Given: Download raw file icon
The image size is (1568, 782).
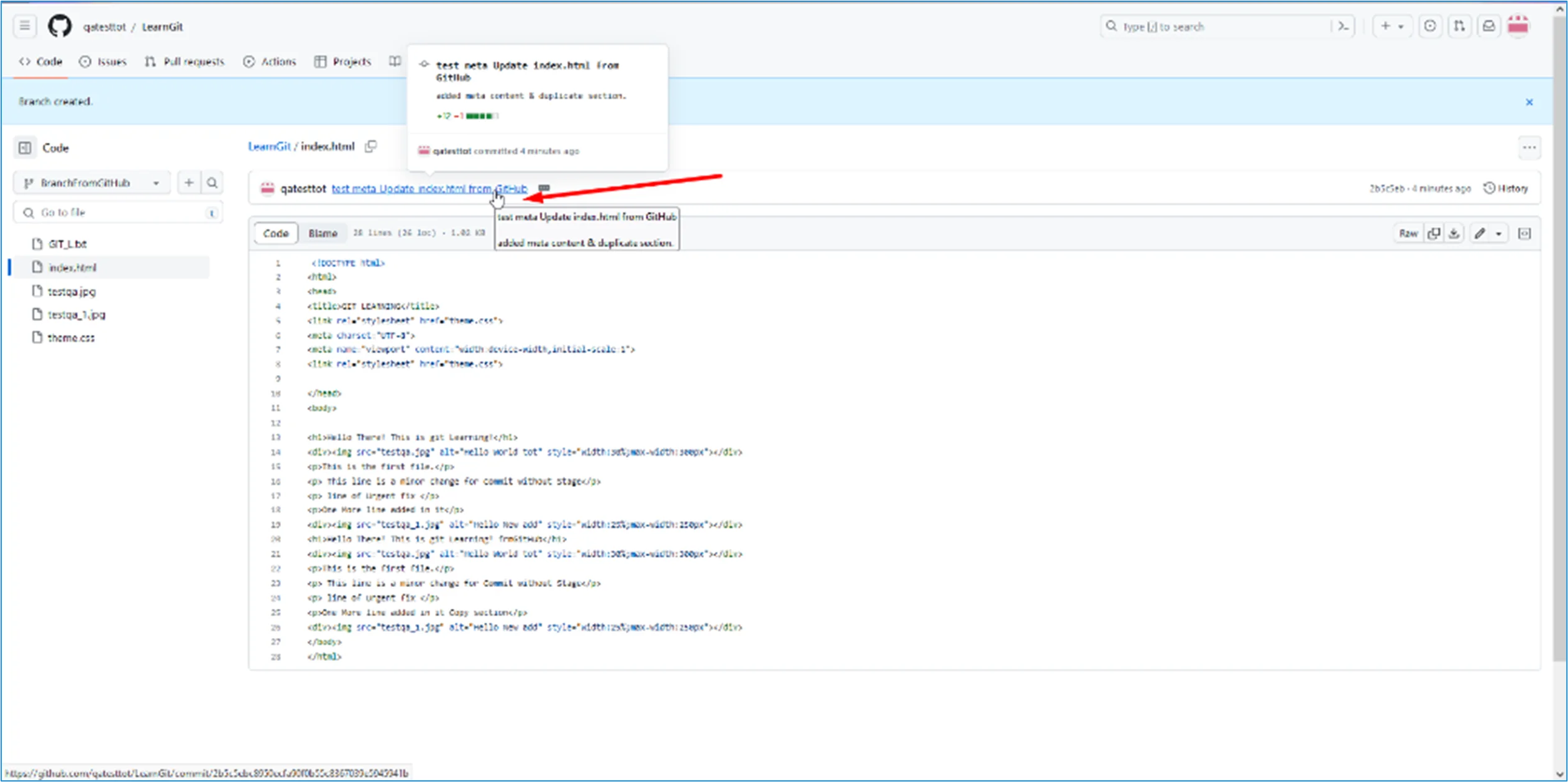Looking at the screenshot, I should (1454, 234).
